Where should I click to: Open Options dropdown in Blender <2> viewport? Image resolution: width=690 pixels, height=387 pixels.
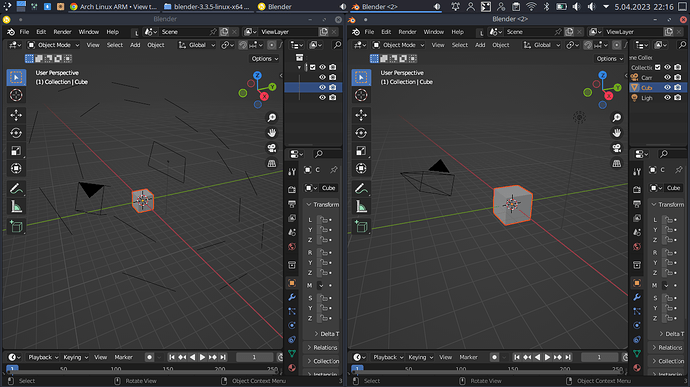point(609,59)
